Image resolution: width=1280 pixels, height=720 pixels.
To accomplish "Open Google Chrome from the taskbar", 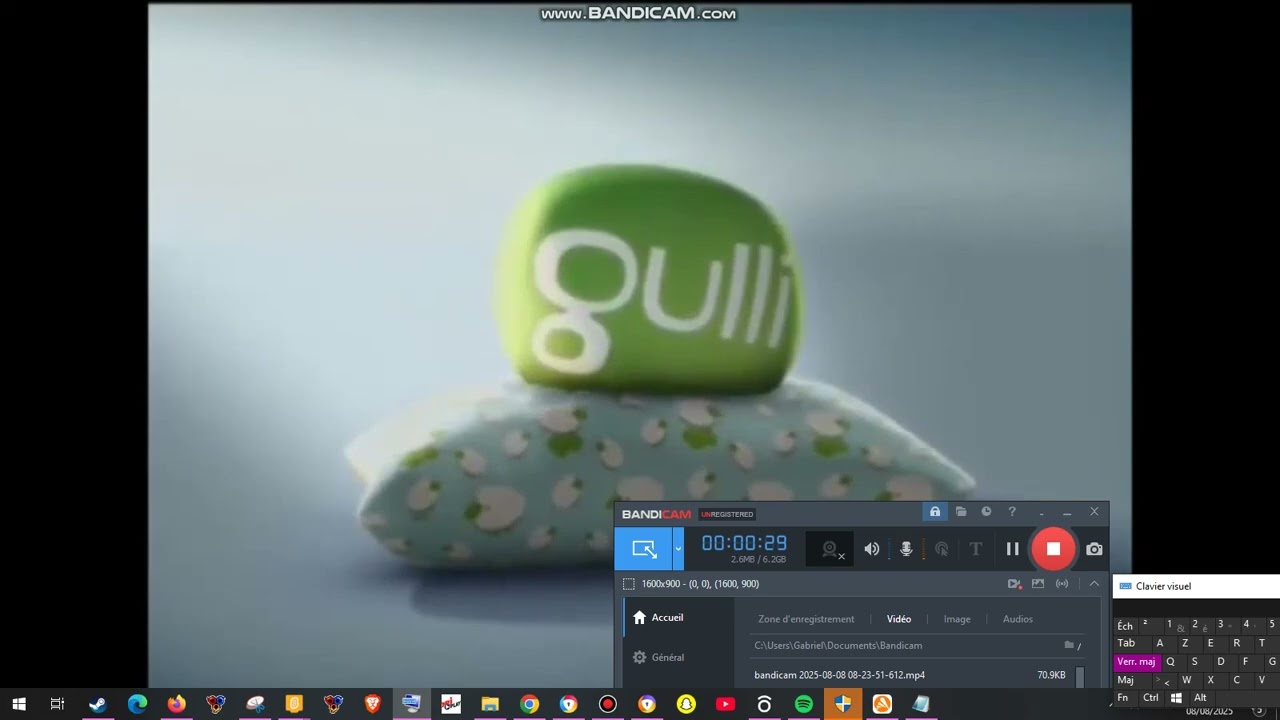I will (x=529, y=704).
